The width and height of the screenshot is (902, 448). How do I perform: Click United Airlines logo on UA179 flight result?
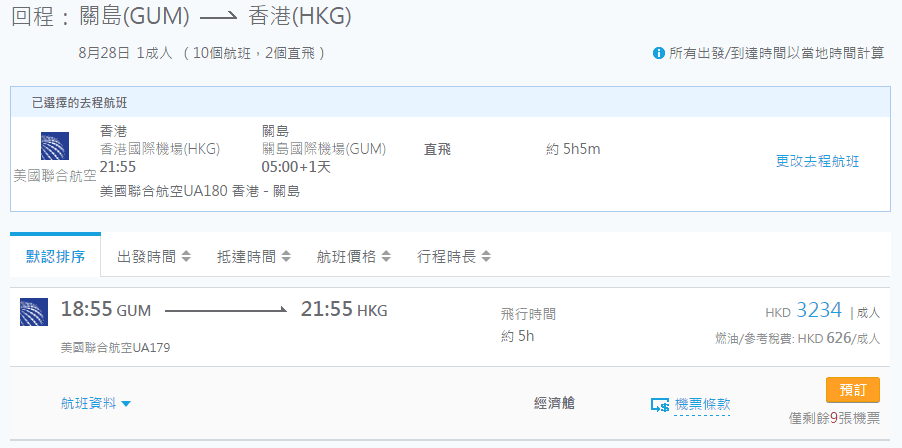[34, 312]
